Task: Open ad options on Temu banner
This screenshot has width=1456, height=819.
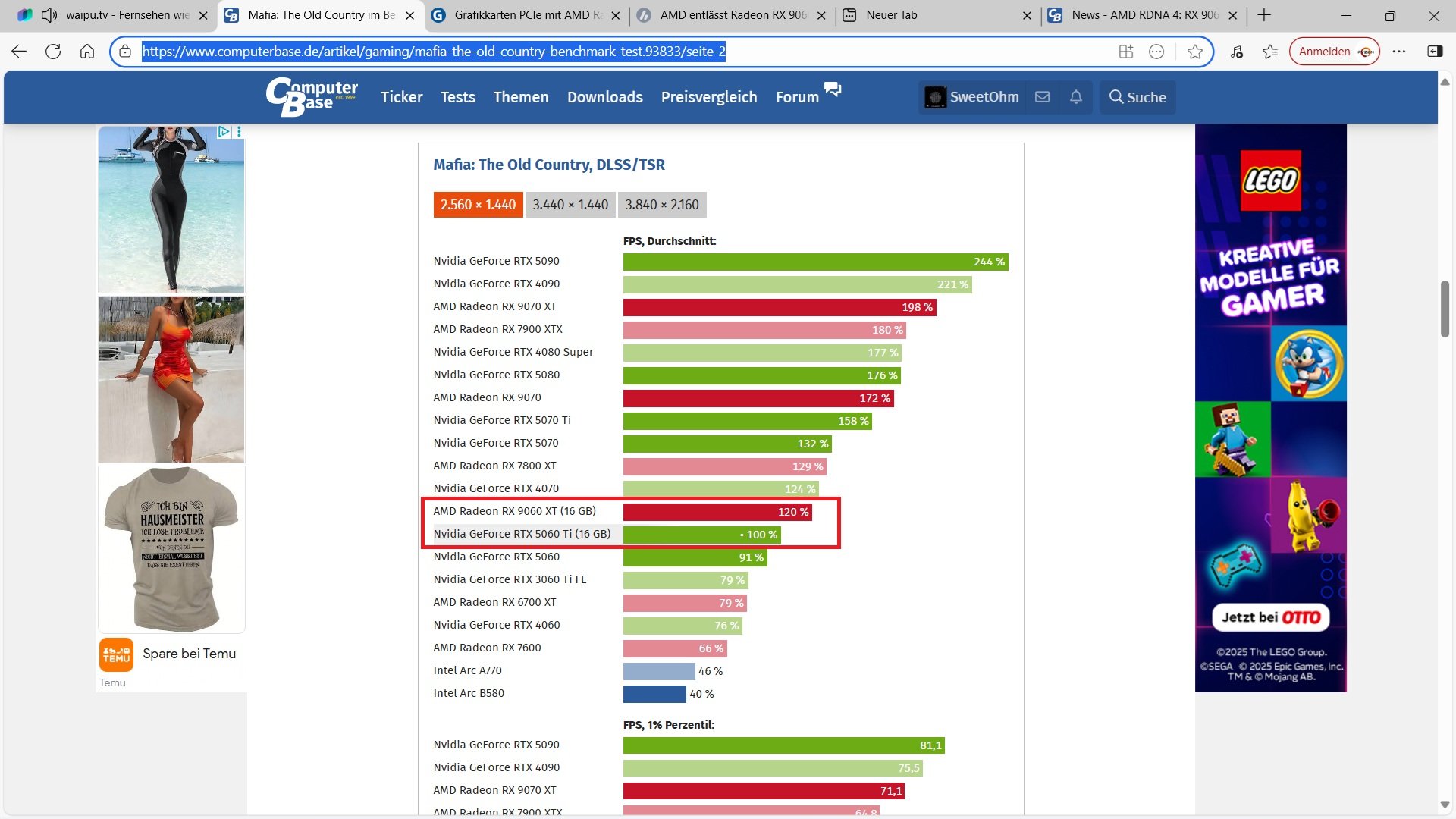Action: [239, 132]
